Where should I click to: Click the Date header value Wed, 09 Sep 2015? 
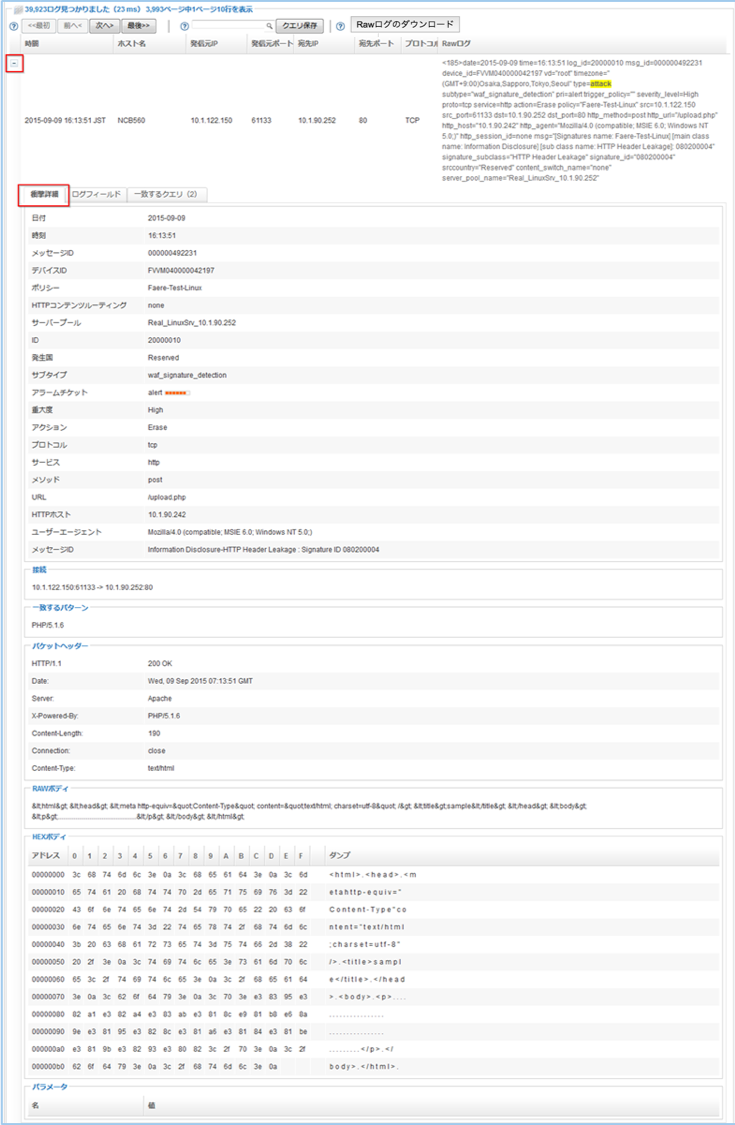(x=200, y=681)
